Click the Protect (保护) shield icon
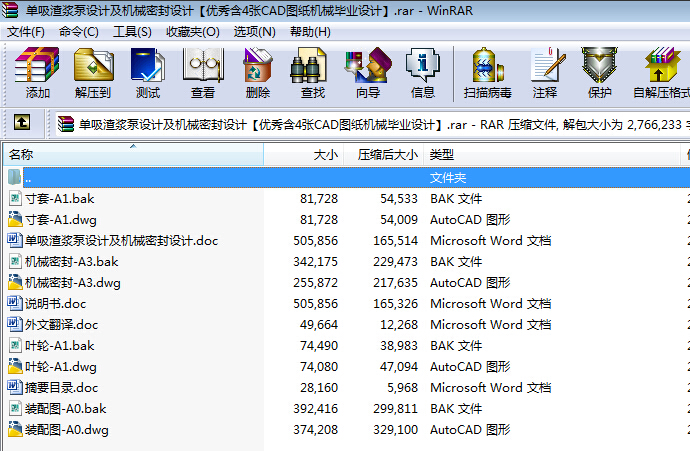This screenshot has width=690, height=451. point(599,65)
